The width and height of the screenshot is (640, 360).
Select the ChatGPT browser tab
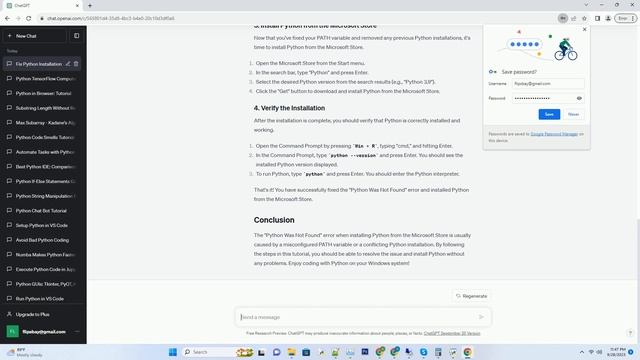pos(42,6)
